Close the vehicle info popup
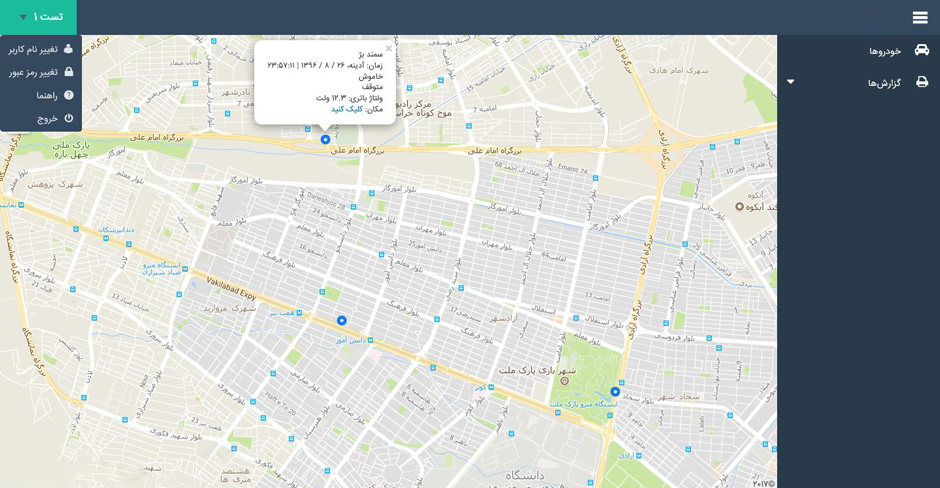940x488 pixels. click(389, 48)
